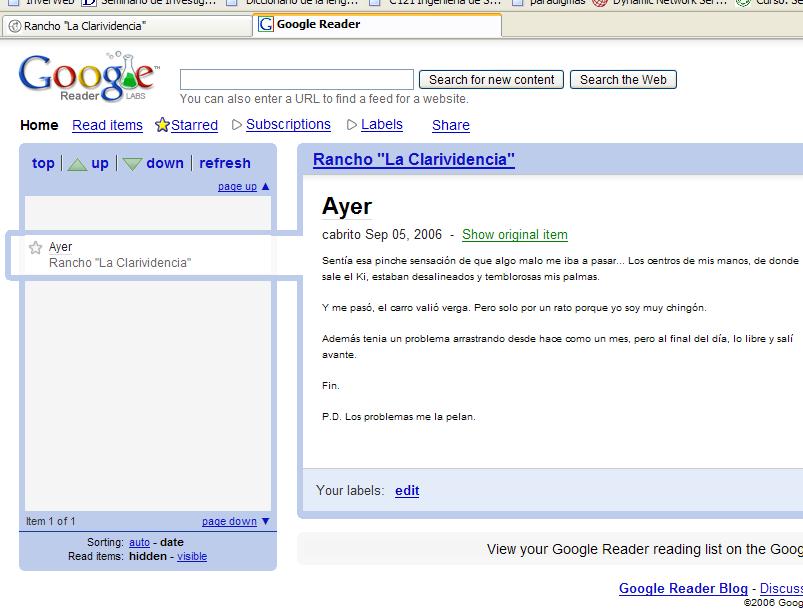Click the page down link
This screenshot has height=613, width=803.
(x=229, y=521)
